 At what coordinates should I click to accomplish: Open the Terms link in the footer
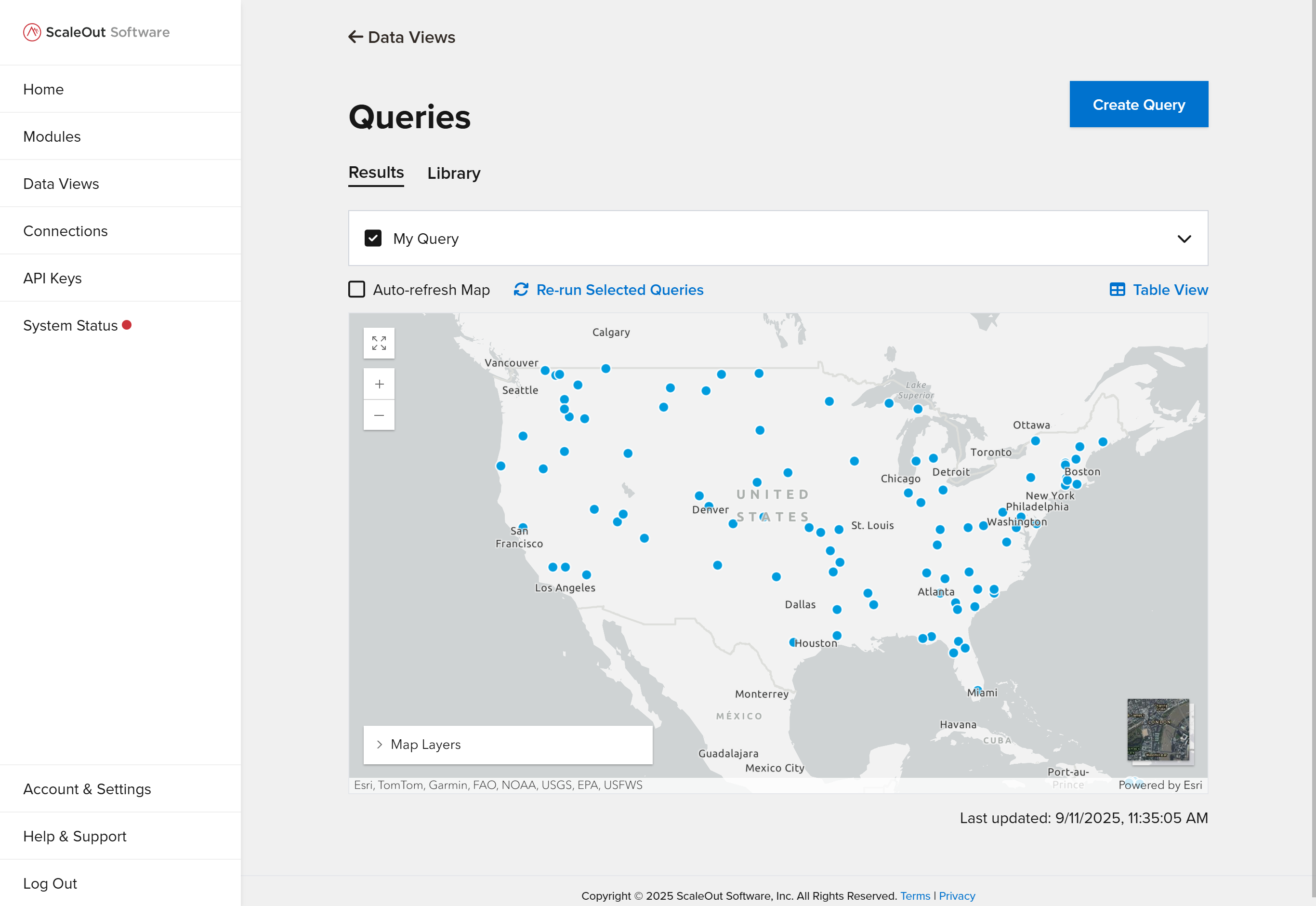coord(915,896)
